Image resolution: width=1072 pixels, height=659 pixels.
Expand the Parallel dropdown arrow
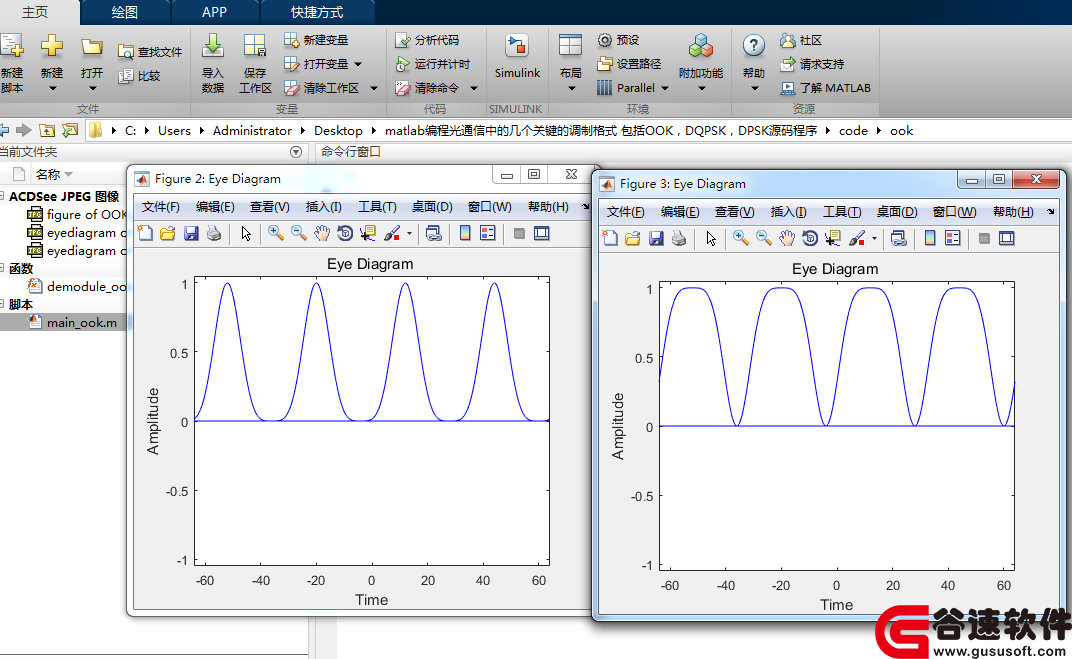665,88
